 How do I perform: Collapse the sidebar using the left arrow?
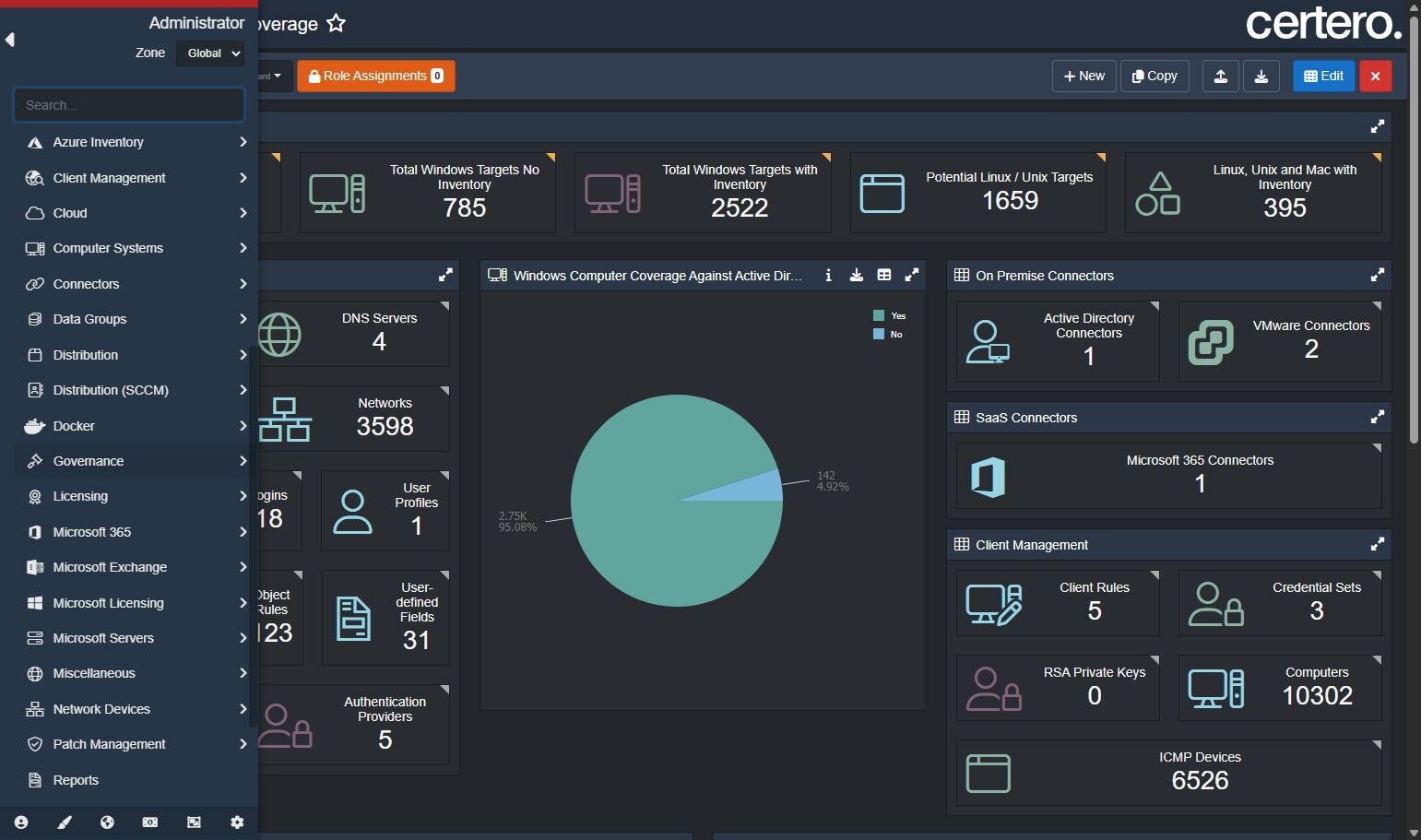coord(10,40)
